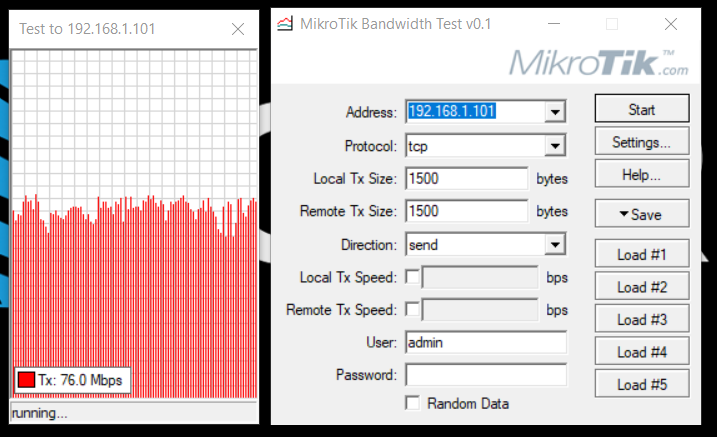Click the Protocol: label
717x437 pixels.
(x=371, y=146)
